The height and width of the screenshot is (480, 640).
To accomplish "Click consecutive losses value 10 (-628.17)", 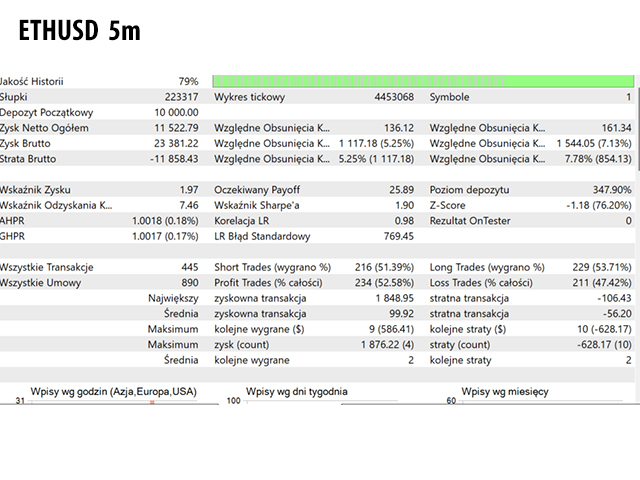I will click(604, 330).
